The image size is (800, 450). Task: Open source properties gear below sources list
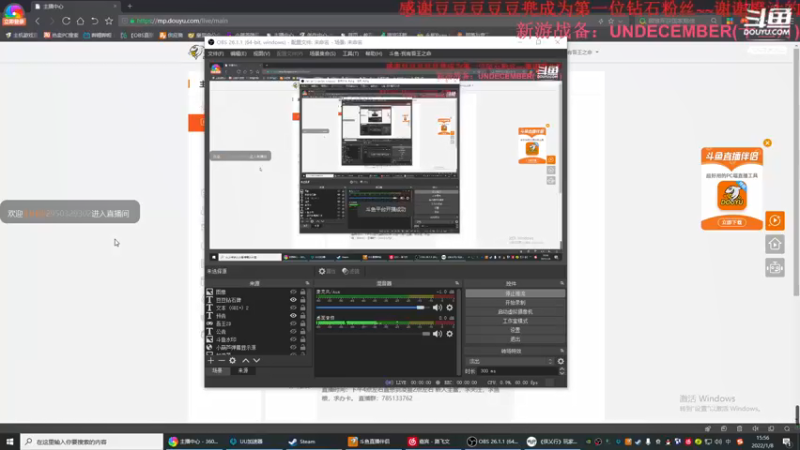233,361
